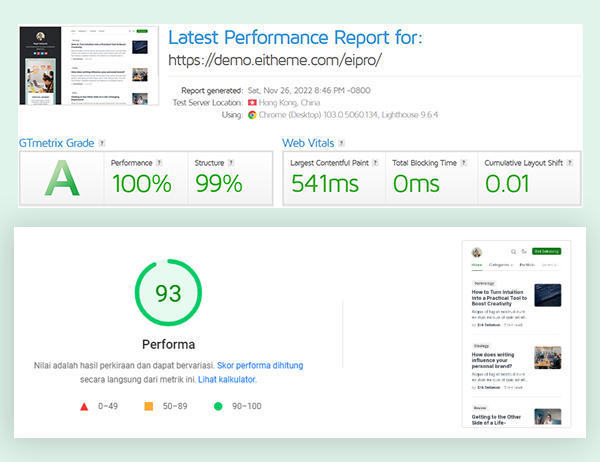Toggle dark mode in the mobile preview
Screen dimensions: 600x462
point(523,252)
